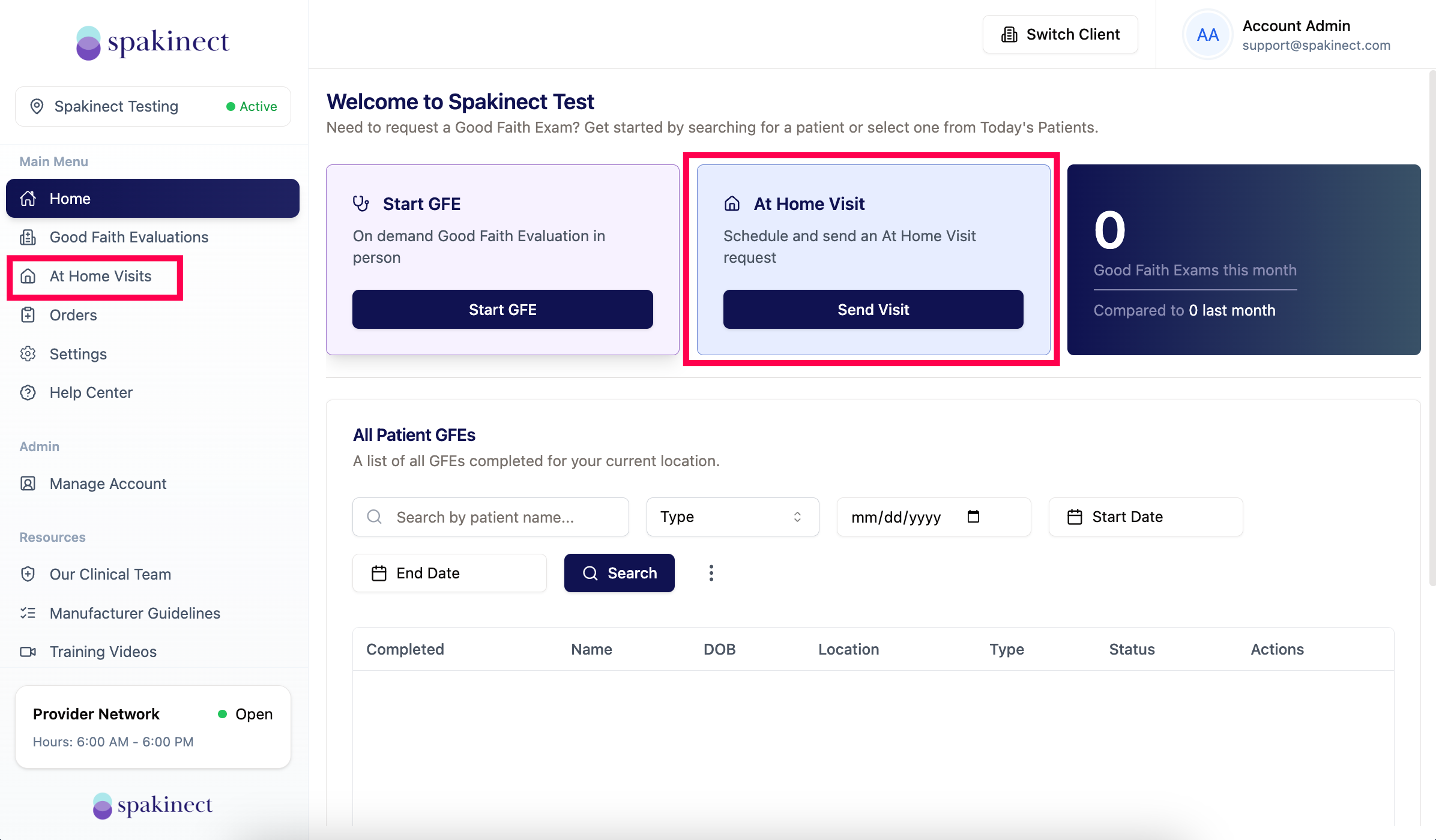The height and width of the screenshot is (840, 1436).
Task: Open the End Date picker
Action: (x=449, y=573)
